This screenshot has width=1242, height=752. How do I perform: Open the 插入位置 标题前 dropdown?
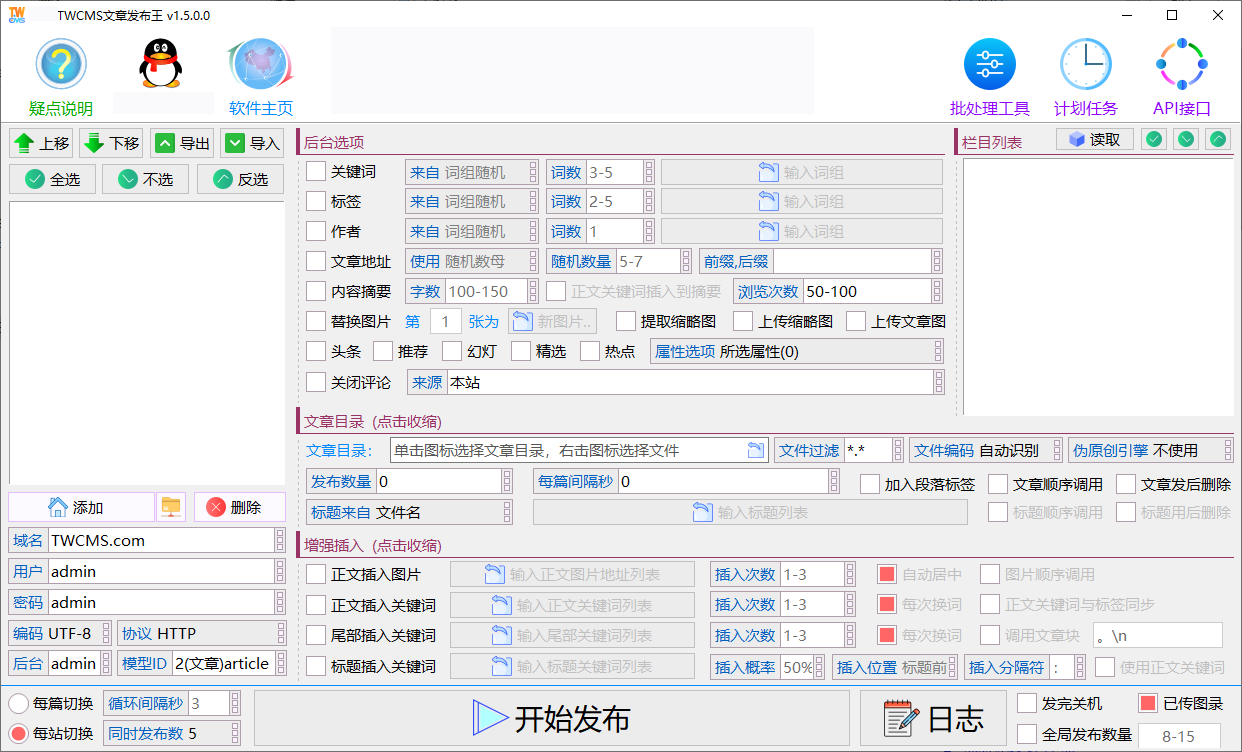(894, 666)
